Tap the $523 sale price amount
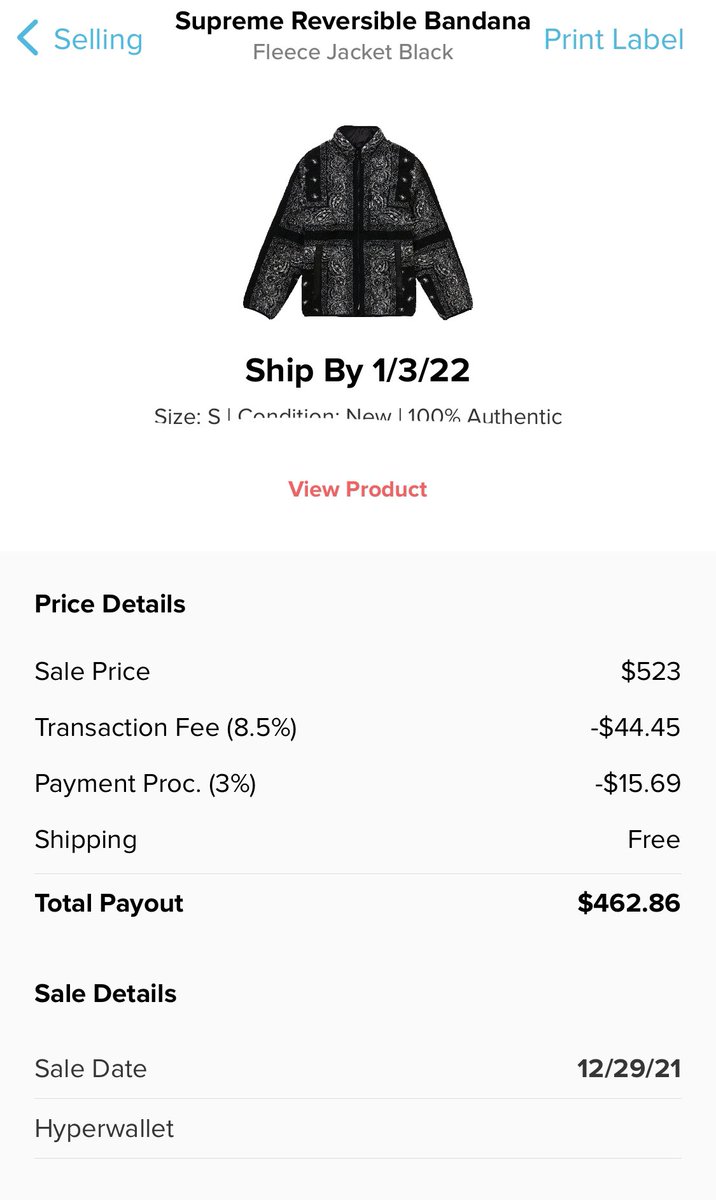The height and width of the screenshot is (1200, 716). pyautogui.click(x=650, y=671)
